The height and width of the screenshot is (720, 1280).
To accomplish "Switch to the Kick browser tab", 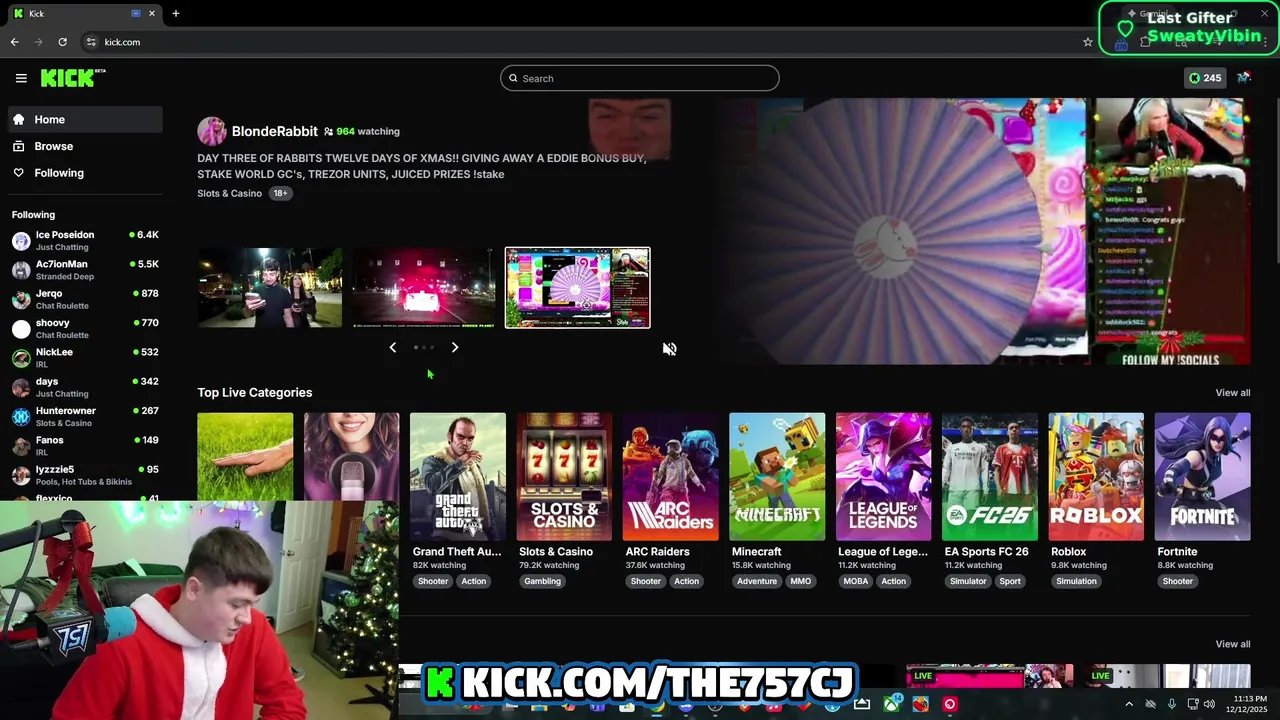I will (x=85, y=14).
